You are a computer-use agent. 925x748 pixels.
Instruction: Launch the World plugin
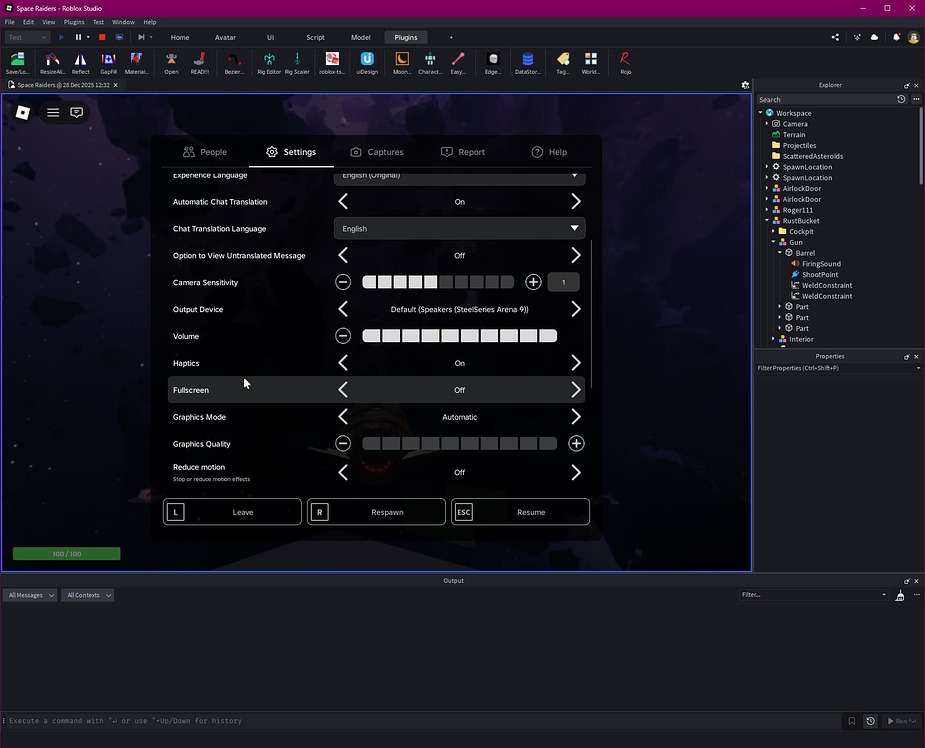pos(591,63)
